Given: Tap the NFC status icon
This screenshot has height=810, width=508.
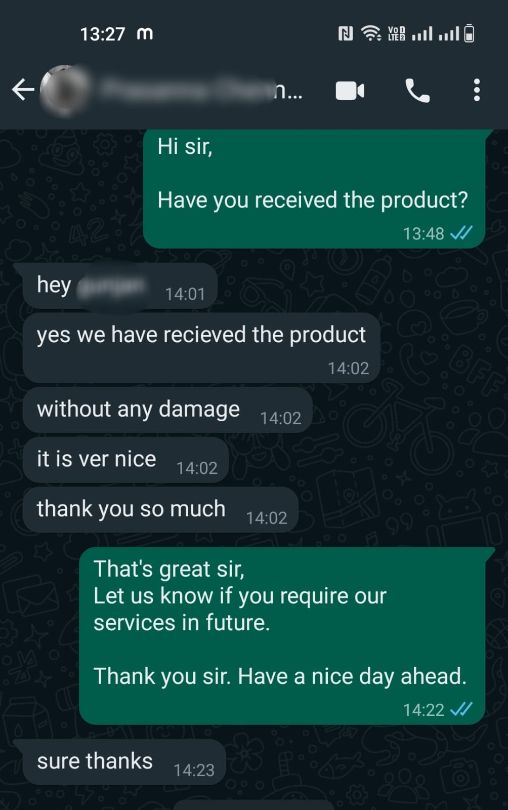Looking at the screenshot, I should point(345,34).
